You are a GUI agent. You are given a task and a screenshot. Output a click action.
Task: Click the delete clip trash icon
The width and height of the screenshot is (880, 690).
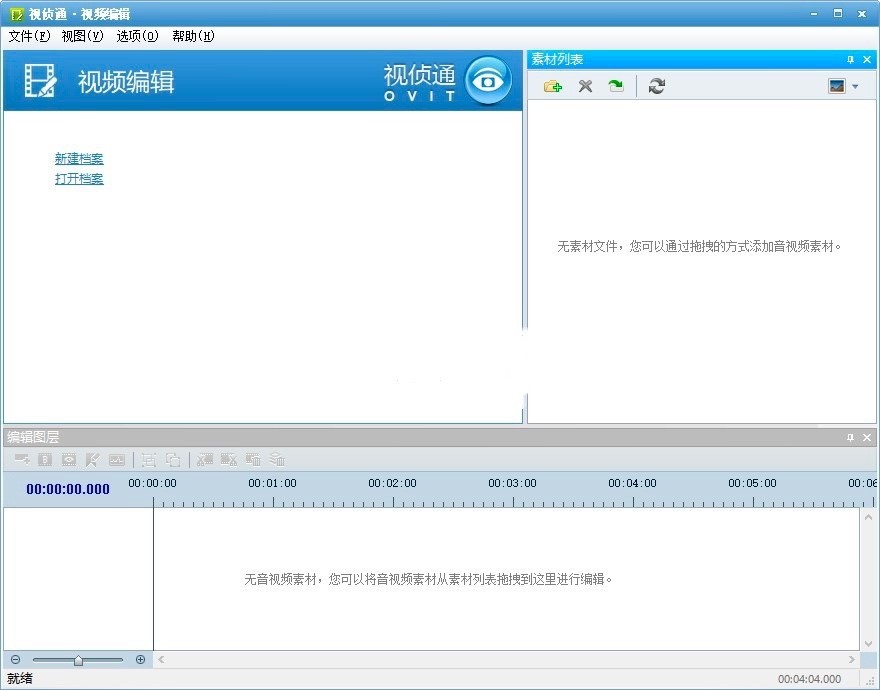tap(253, 460)
